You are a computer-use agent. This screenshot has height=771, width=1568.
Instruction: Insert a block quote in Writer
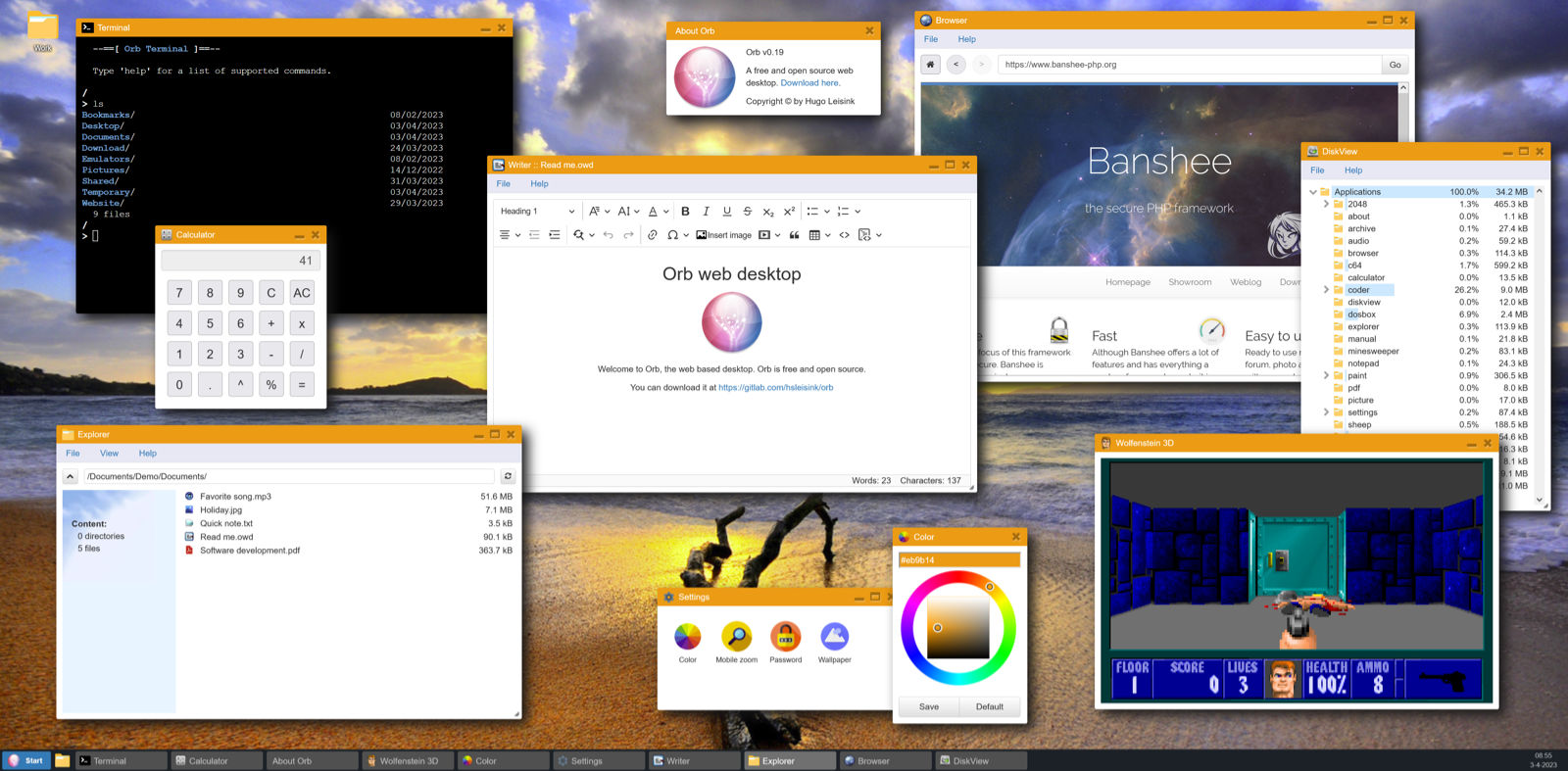794,235
